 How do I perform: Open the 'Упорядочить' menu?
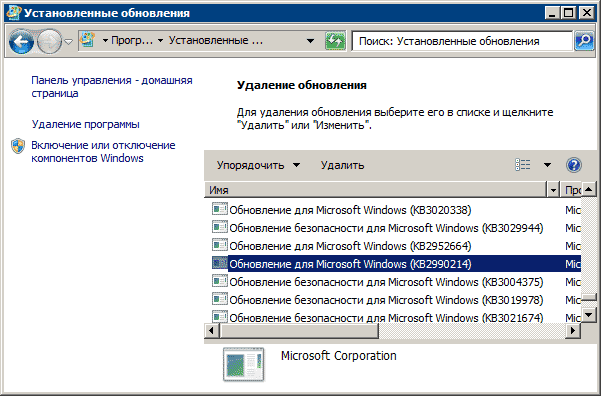tap(258, 165)
